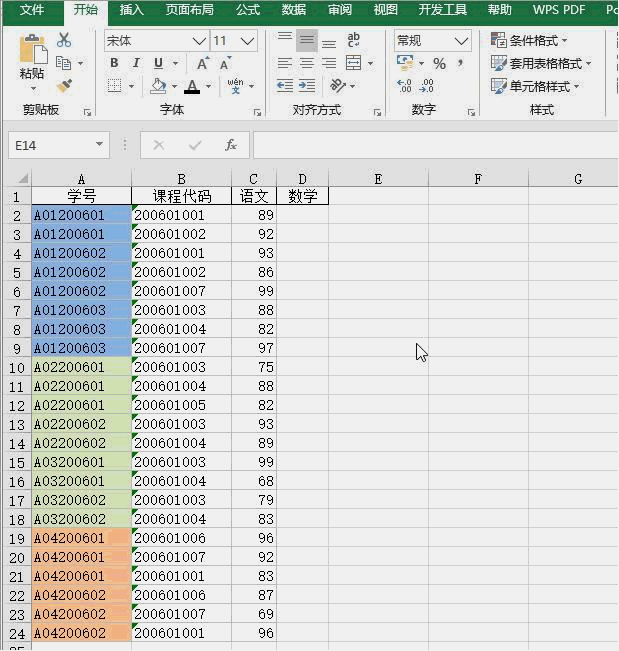619x651 pixels.
Task: Apply the fill color bucket
Action: click(x=158, y=86)
